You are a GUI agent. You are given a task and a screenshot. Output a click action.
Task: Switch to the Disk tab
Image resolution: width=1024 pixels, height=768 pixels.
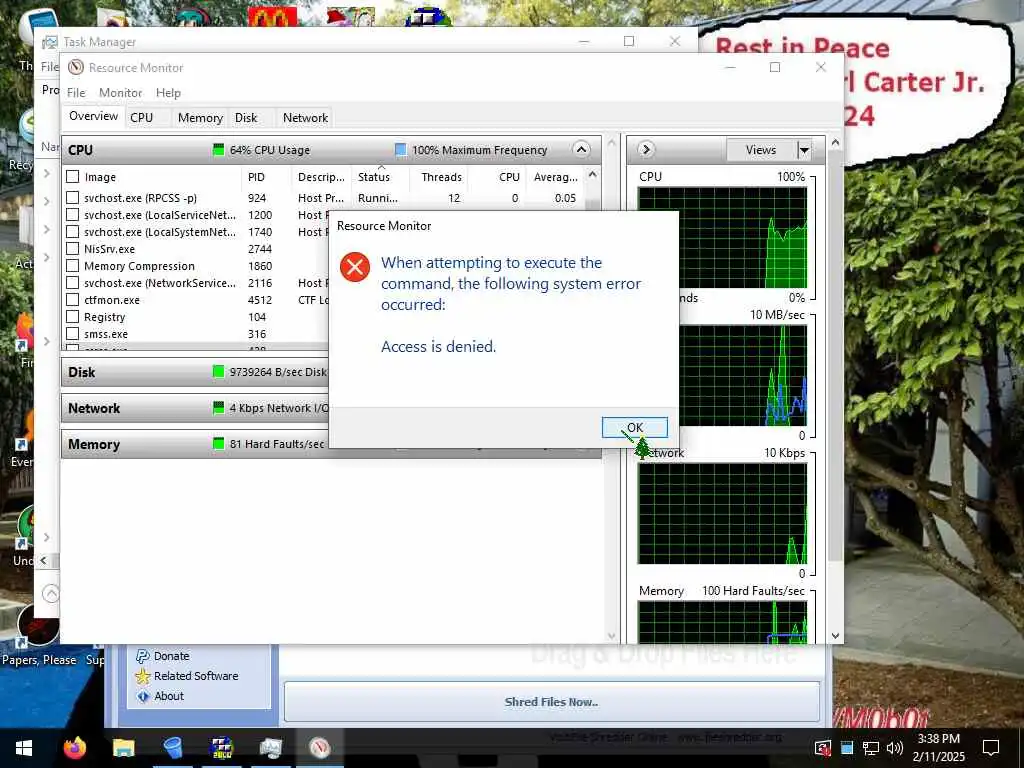[x=246, y=118]
